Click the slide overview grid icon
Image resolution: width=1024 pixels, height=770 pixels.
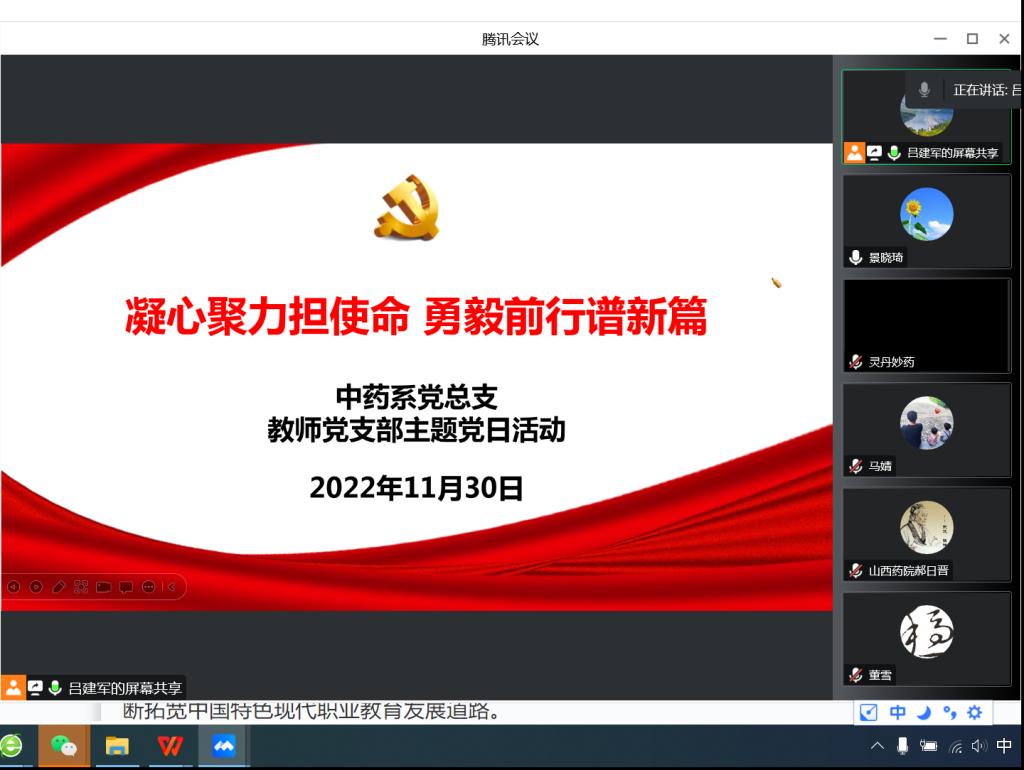(81, 587)
